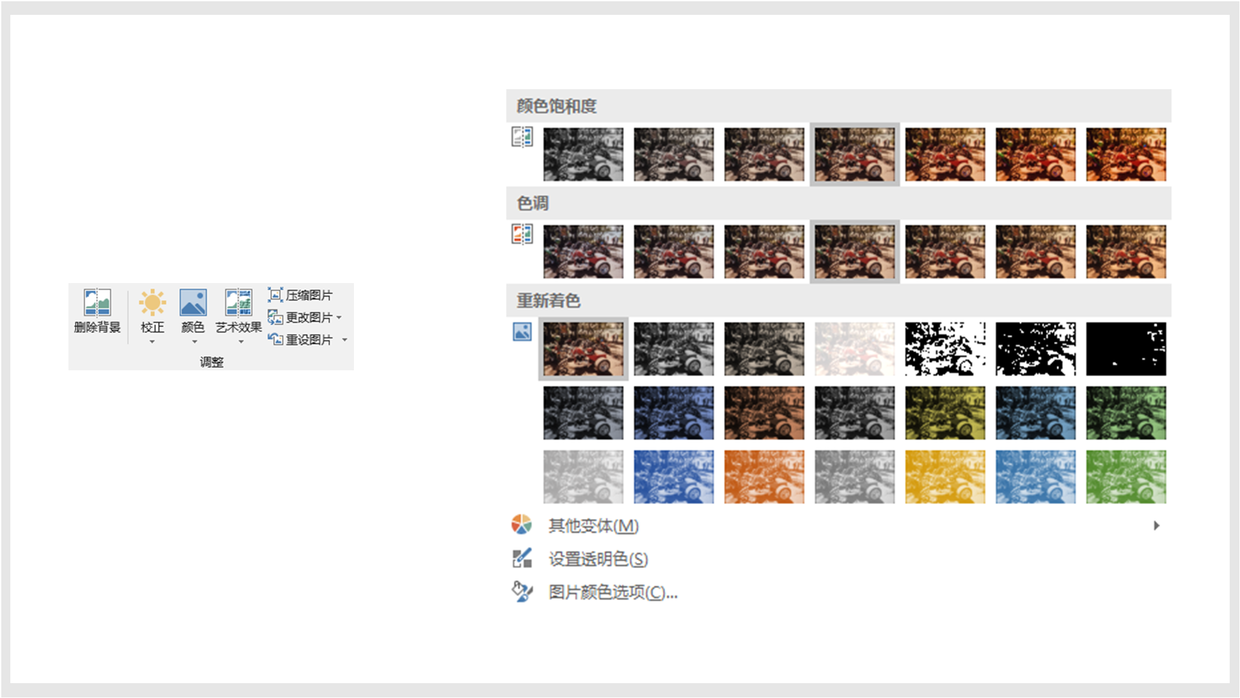Viewport: 1240px width, 698px height.
Task: Expand the arrow next to 重设图片
Action: [344, 340]
